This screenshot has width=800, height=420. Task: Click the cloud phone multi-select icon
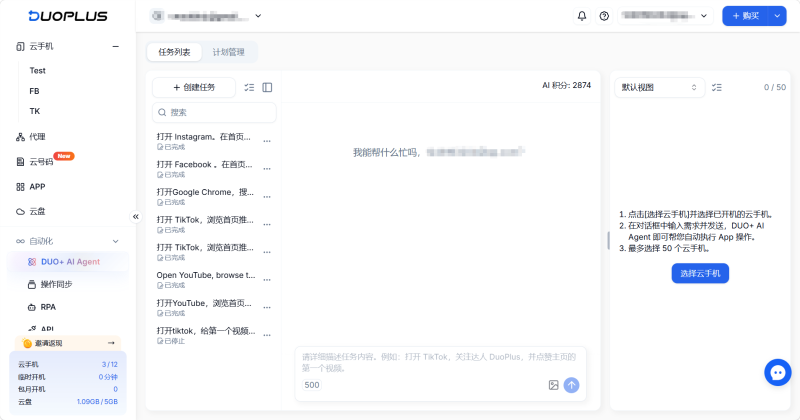point(717,87)
